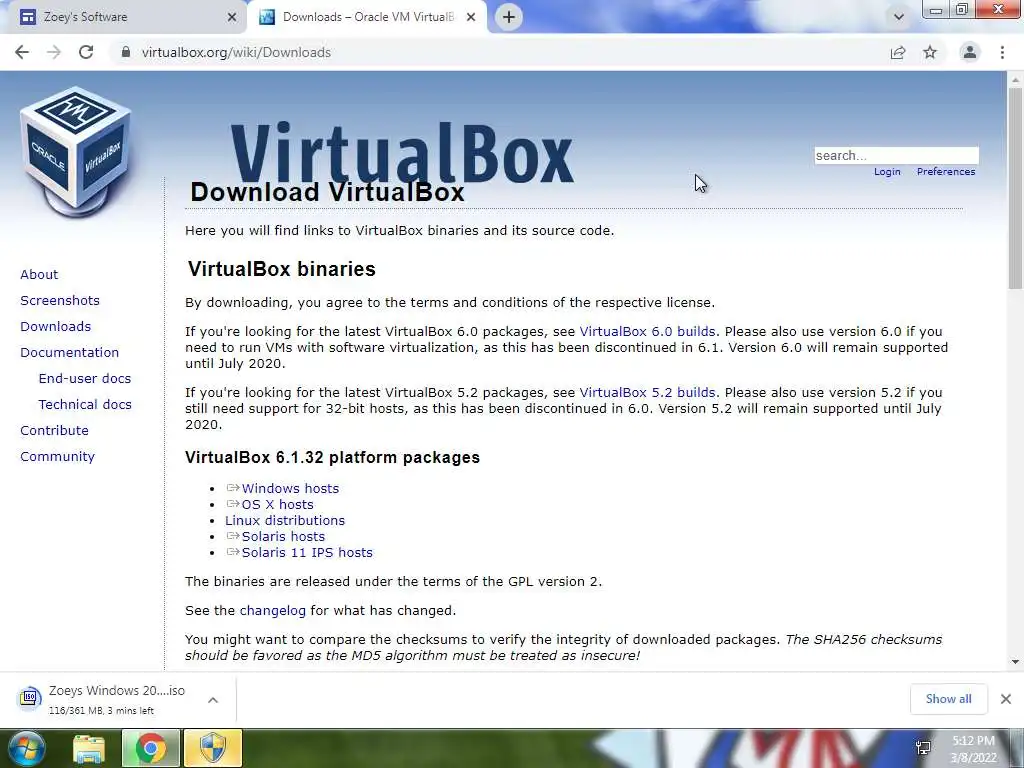Download the OS X hosts package
The width and height of the screenshot is (1024, 768).
pyautogui.click(x=278, y=504)
